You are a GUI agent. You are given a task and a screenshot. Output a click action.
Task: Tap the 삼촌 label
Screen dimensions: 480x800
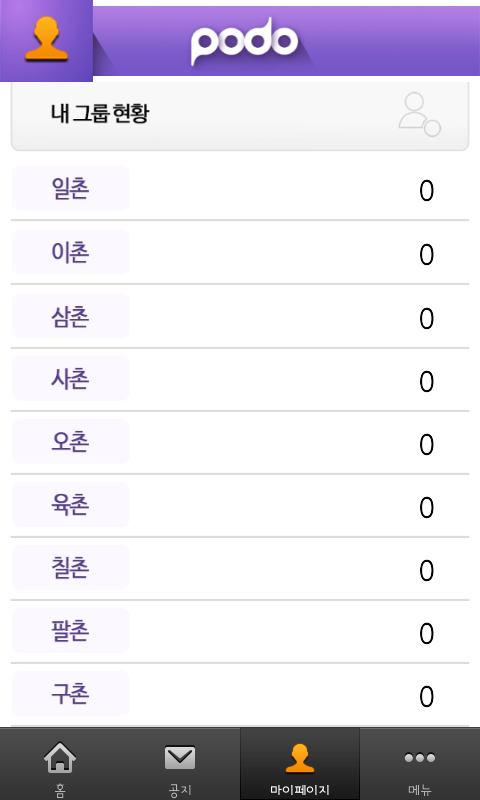pos(70,316)
